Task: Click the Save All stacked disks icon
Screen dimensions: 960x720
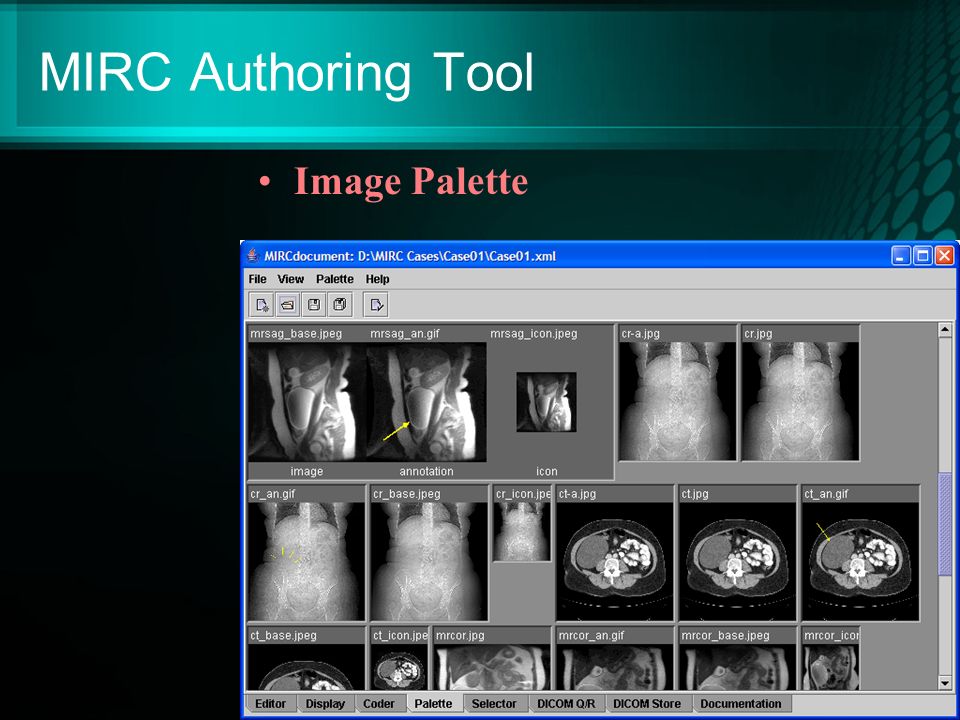Action: (x=340, y=304)
